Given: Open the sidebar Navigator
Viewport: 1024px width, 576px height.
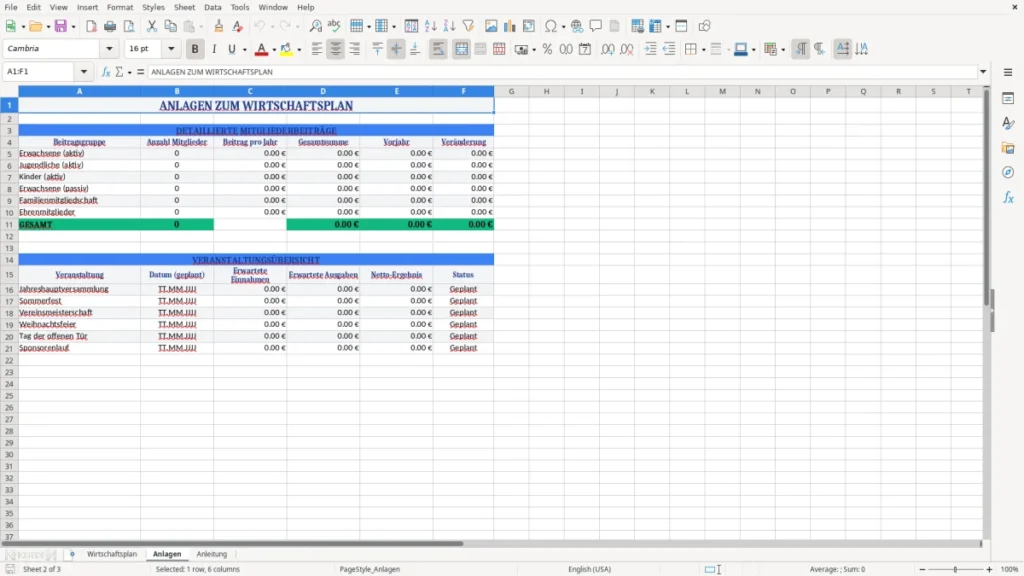Looking at the screenshot, I should click(1008, 172).
